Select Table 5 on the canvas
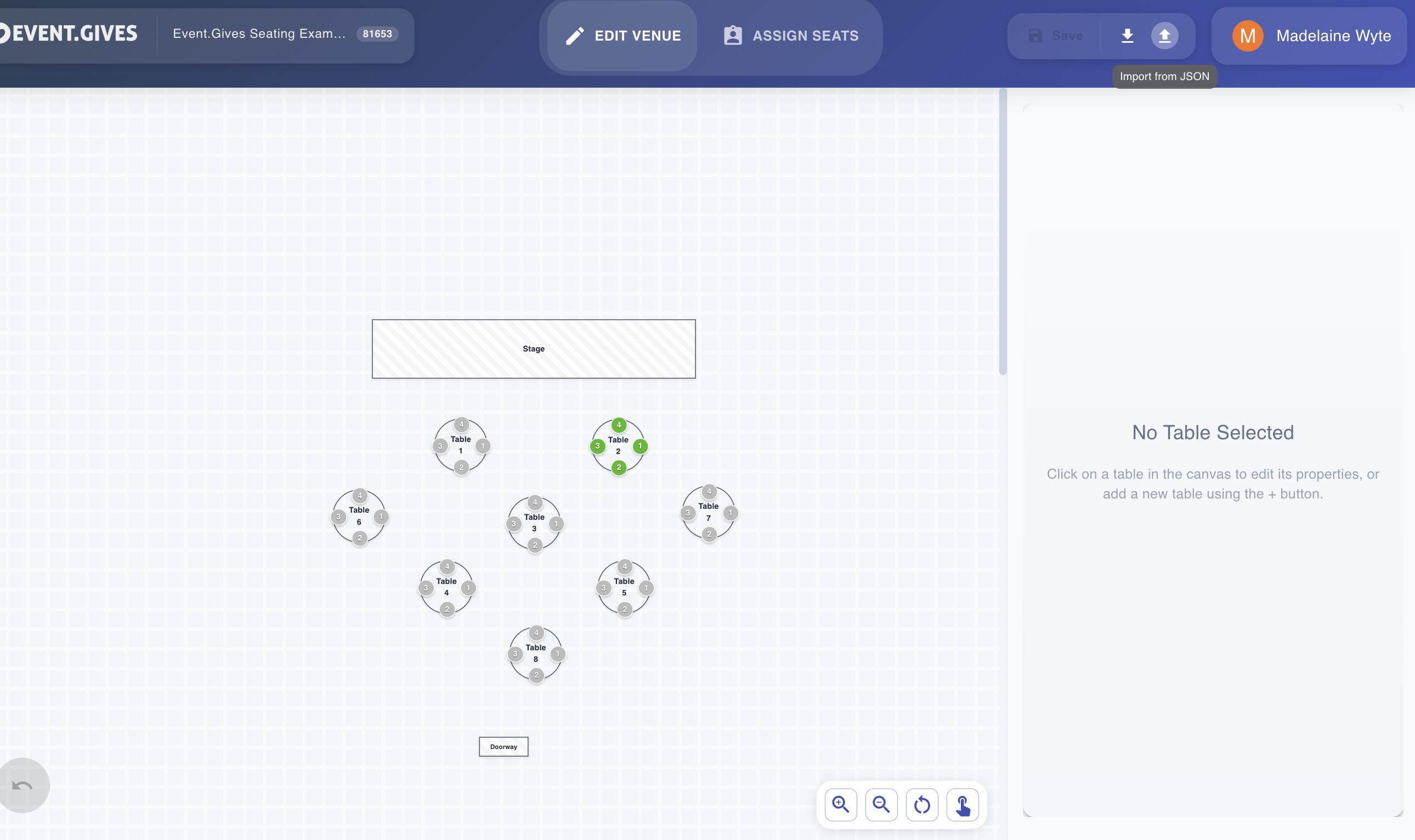The height and width of the screenshot is (840, 1415). pos(624,587)
